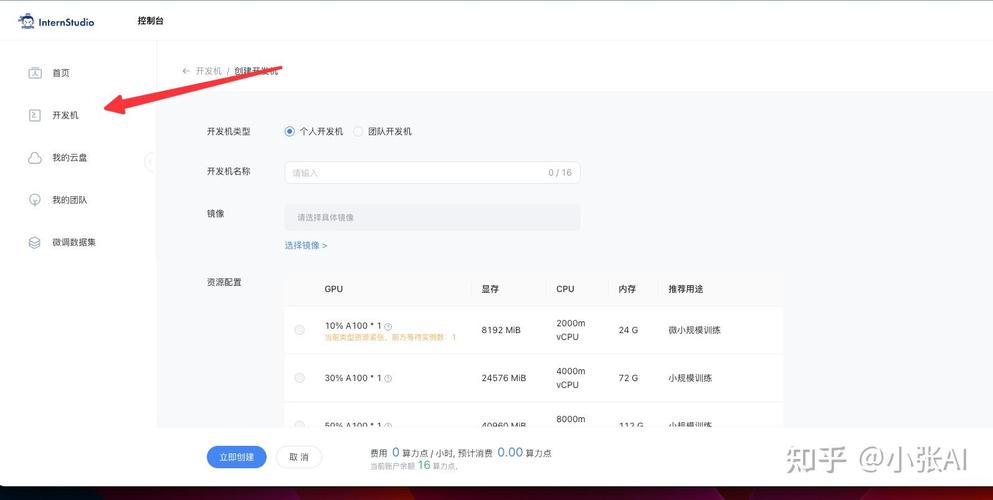This screenshot has height=500, width=993.
Task: Click the 微小规模训练 usage text
Action: click(x=695, y=330)
